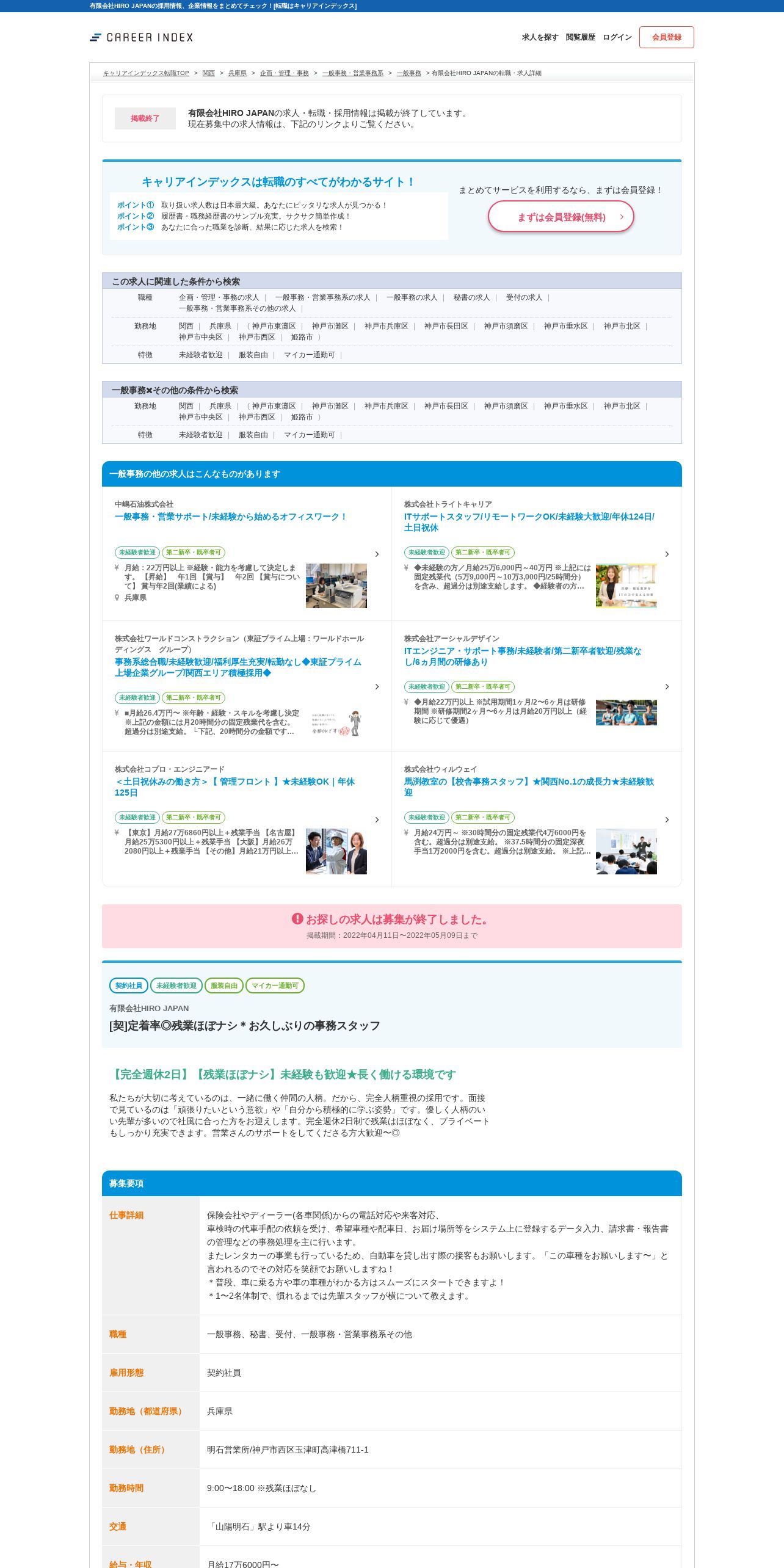Open 馬渕教室の校舎事務スタッフ job title

(x=529, y=787)
